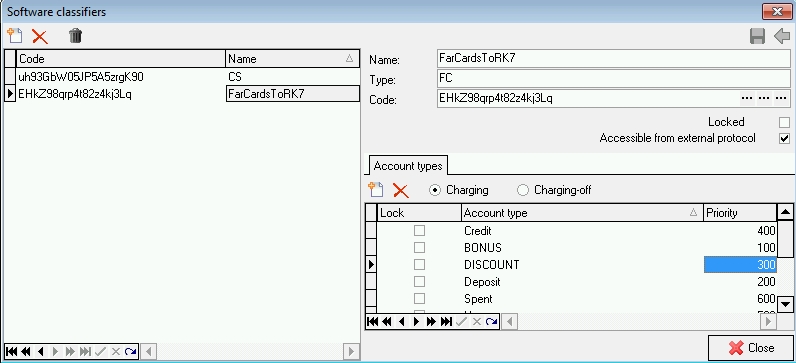Screen dimensions: 796x363
Task: Select the Credit account type
Action: [x=478, y=231]
